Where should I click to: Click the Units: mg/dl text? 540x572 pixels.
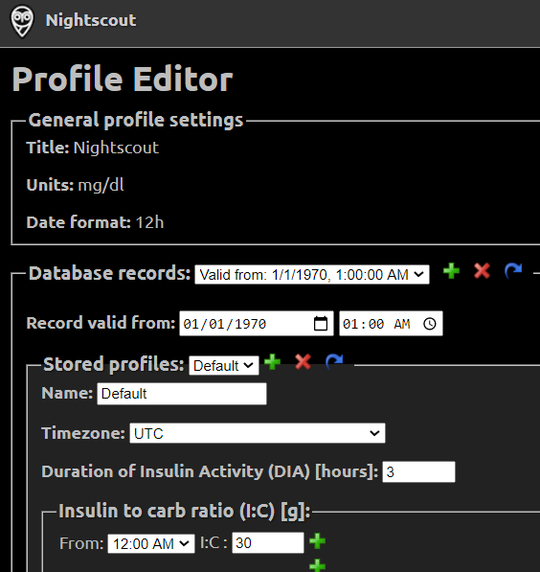(75, 185)
